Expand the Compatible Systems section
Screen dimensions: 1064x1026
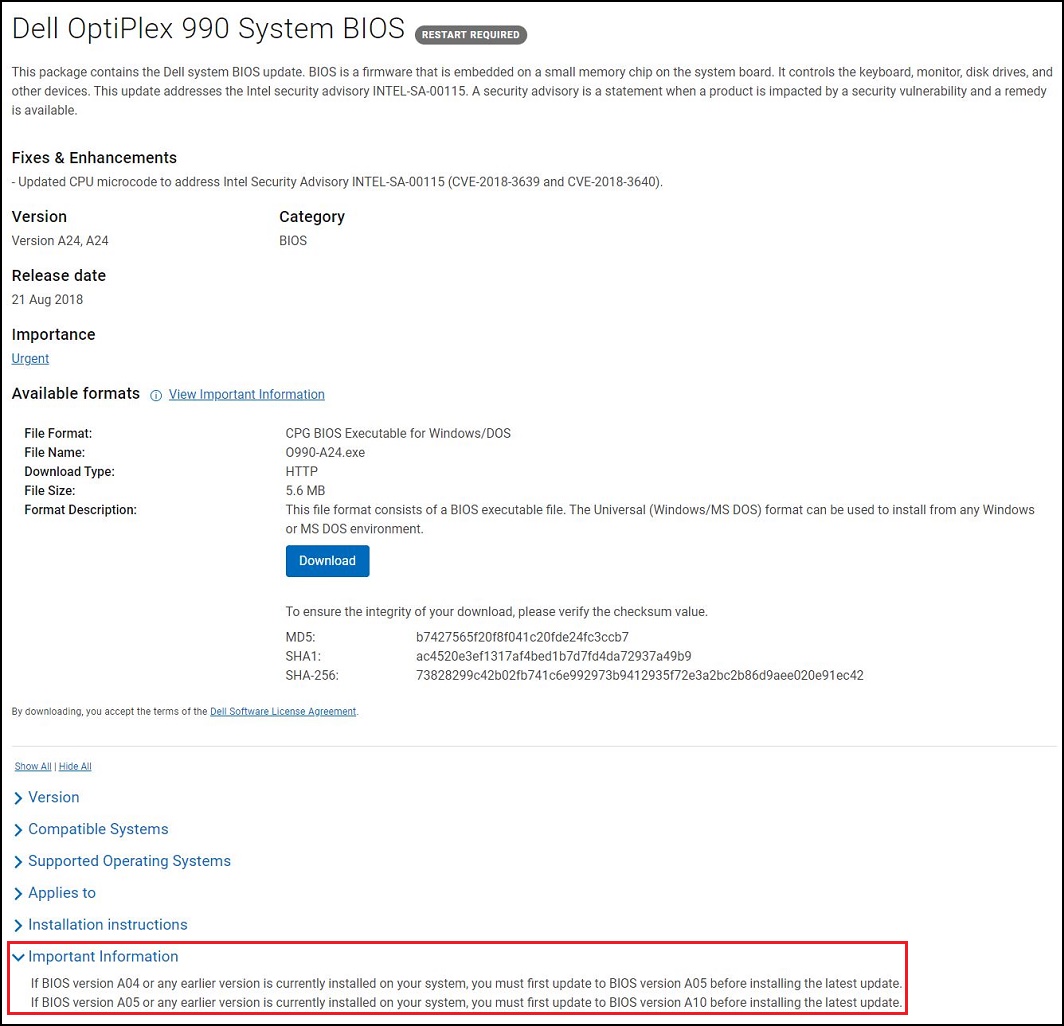[91, 829]
